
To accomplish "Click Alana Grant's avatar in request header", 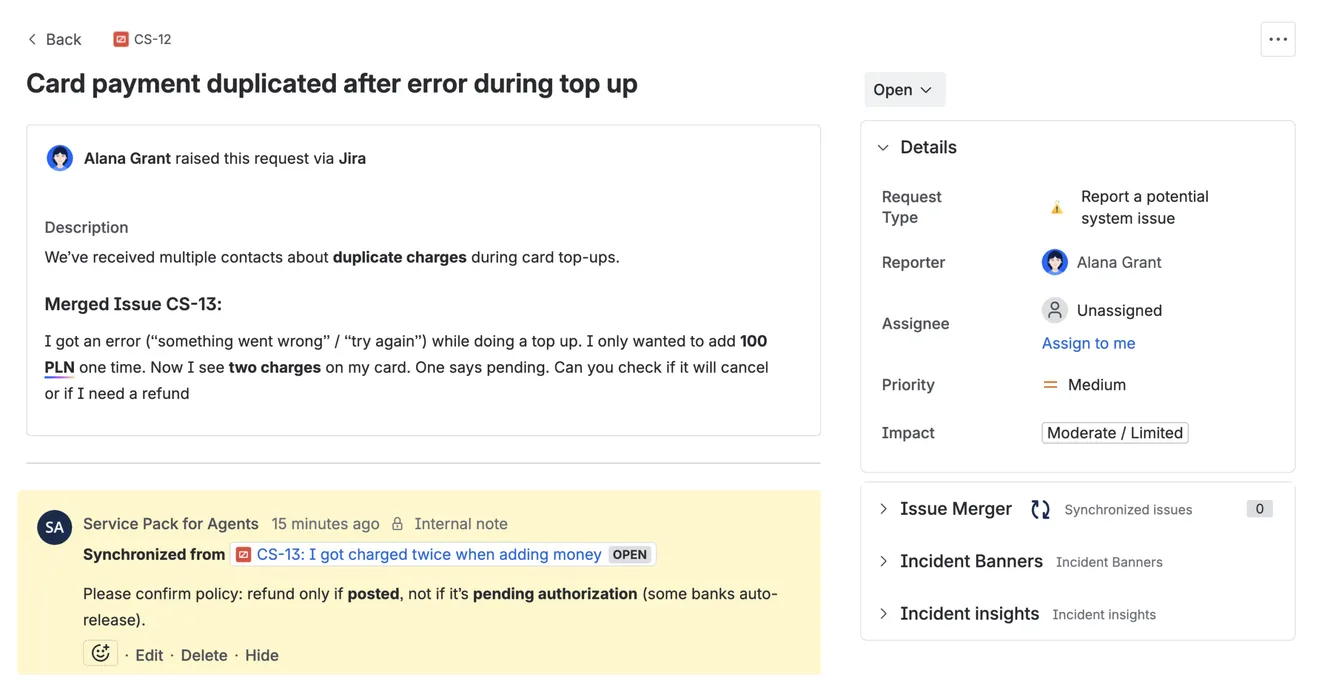I will [x=60, y=158].
